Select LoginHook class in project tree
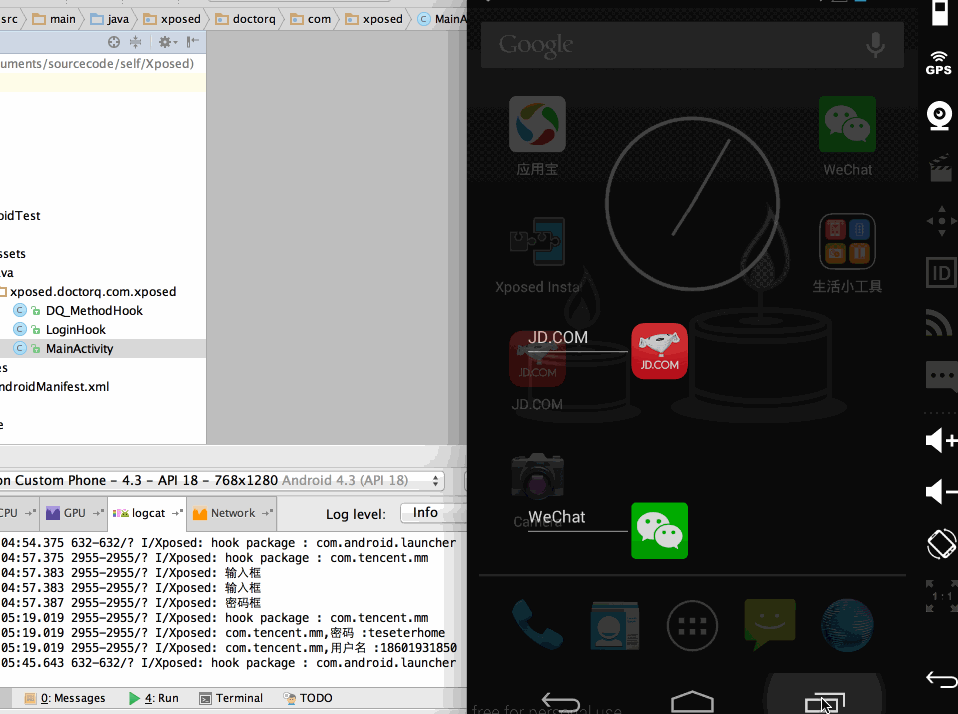958x714 pixels. tap(75, 329)
